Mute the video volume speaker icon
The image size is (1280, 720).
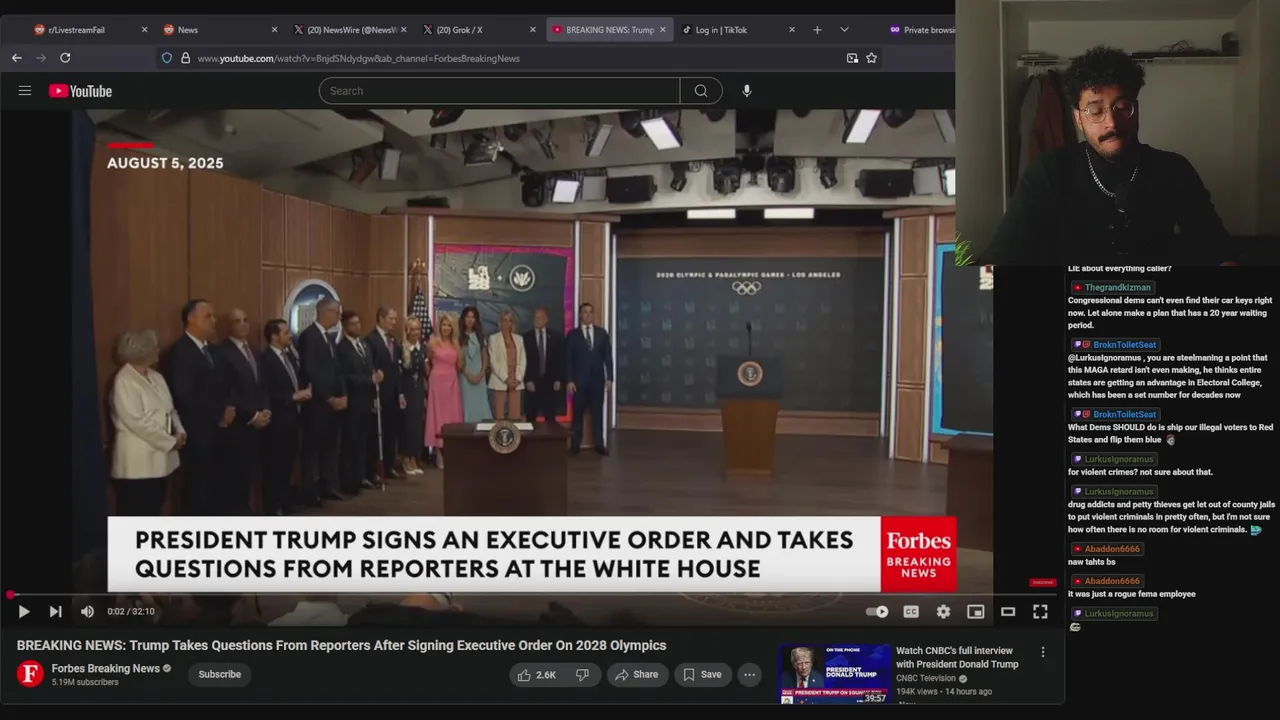[87, 612]
